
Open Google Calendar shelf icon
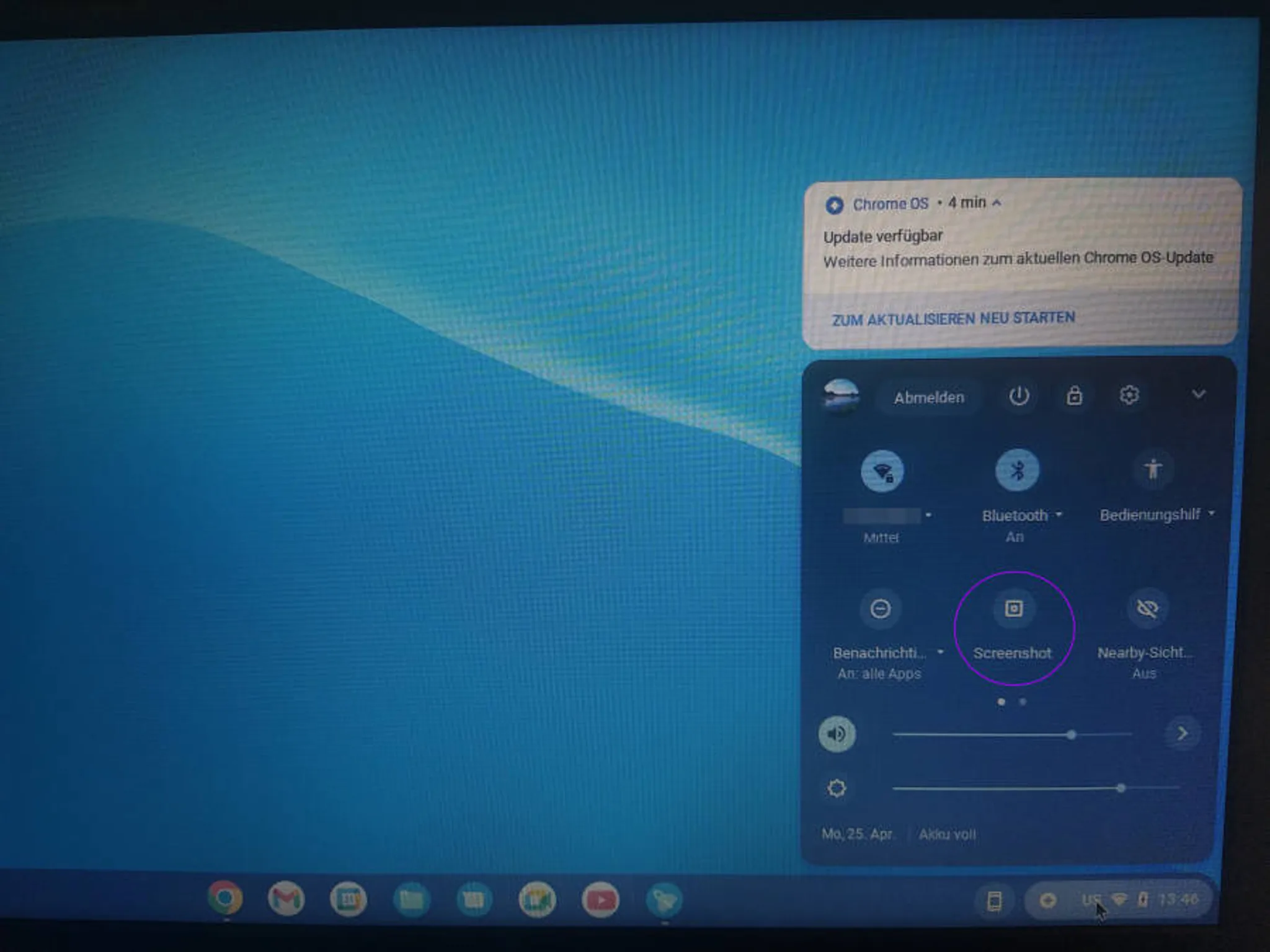[348, 899]
